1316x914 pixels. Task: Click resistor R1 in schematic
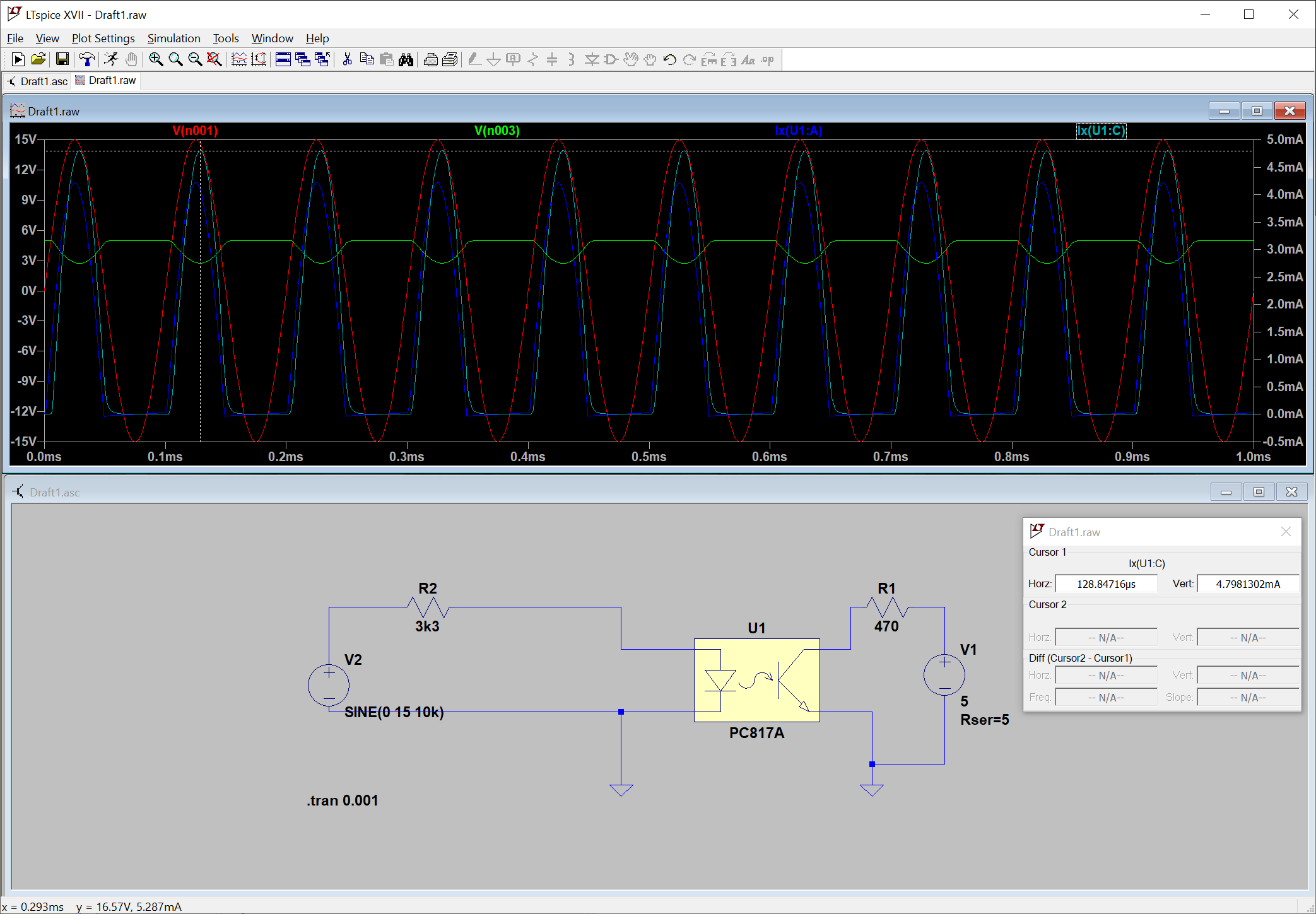[887, 607]
